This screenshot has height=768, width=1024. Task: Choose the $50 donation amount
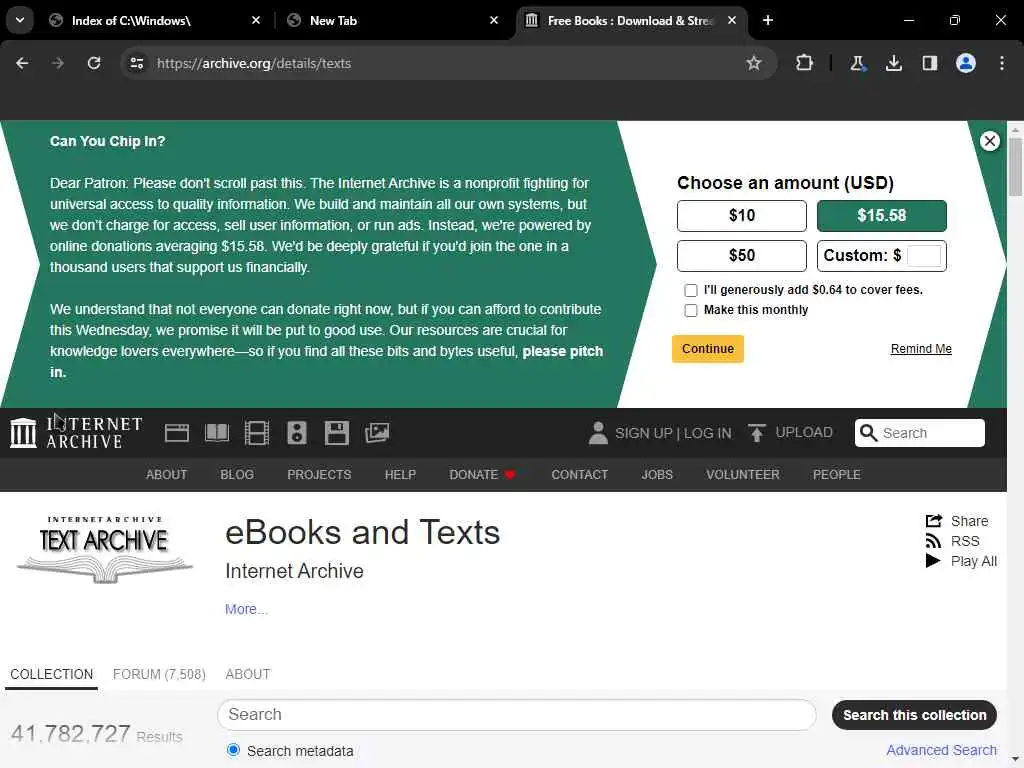741,255
